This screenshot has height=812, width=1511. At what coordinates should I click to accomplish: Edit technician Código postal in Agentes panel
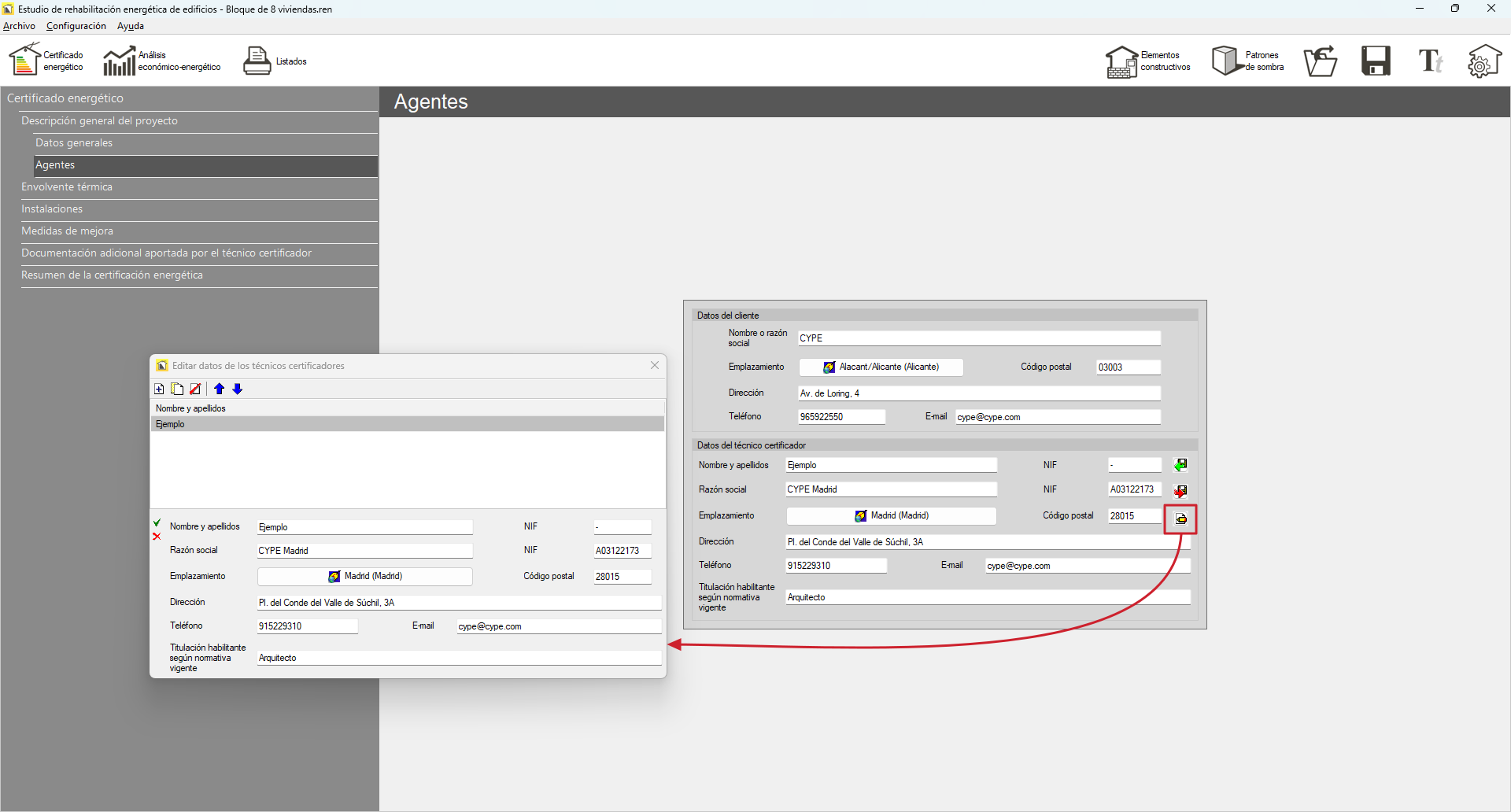(x=1135, y=516)
